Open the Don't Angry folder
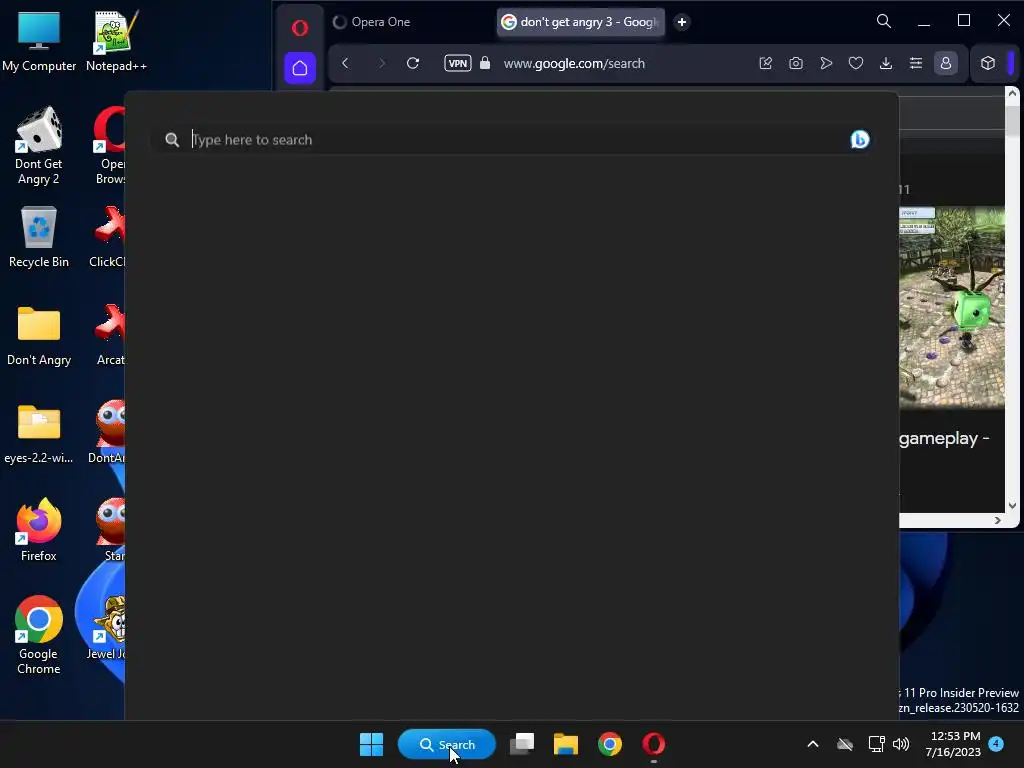 (x=39, y=335)
